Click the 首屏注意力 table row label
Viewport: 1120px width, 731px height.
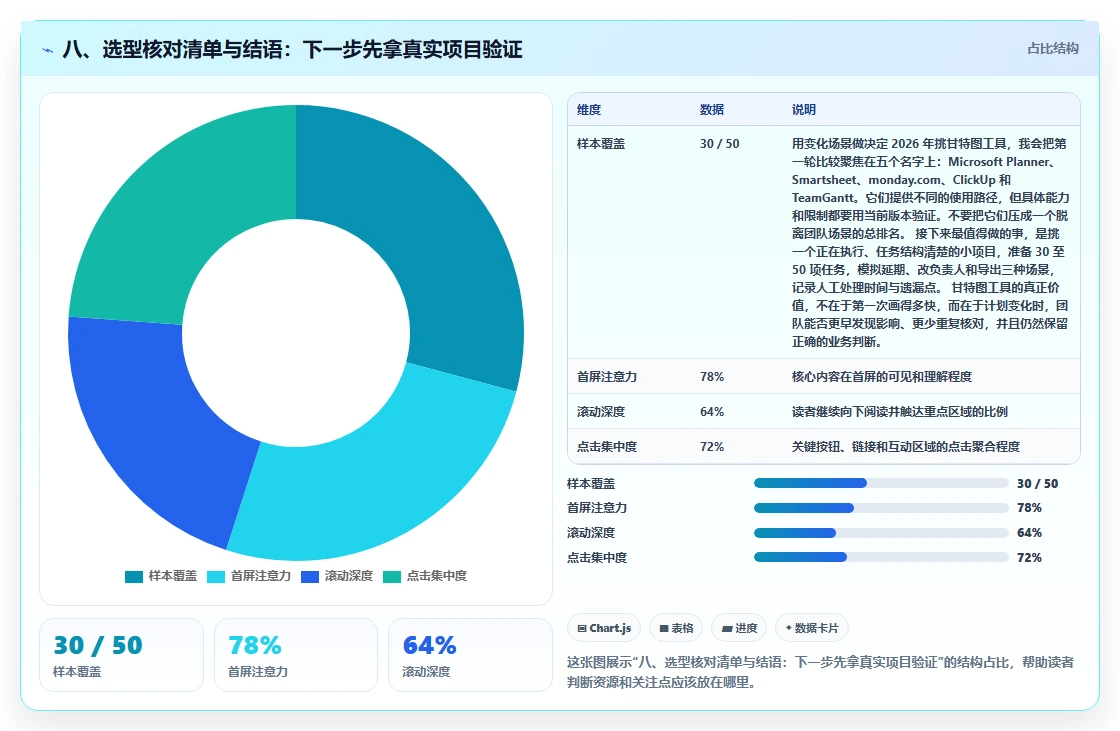pos(606,377)
